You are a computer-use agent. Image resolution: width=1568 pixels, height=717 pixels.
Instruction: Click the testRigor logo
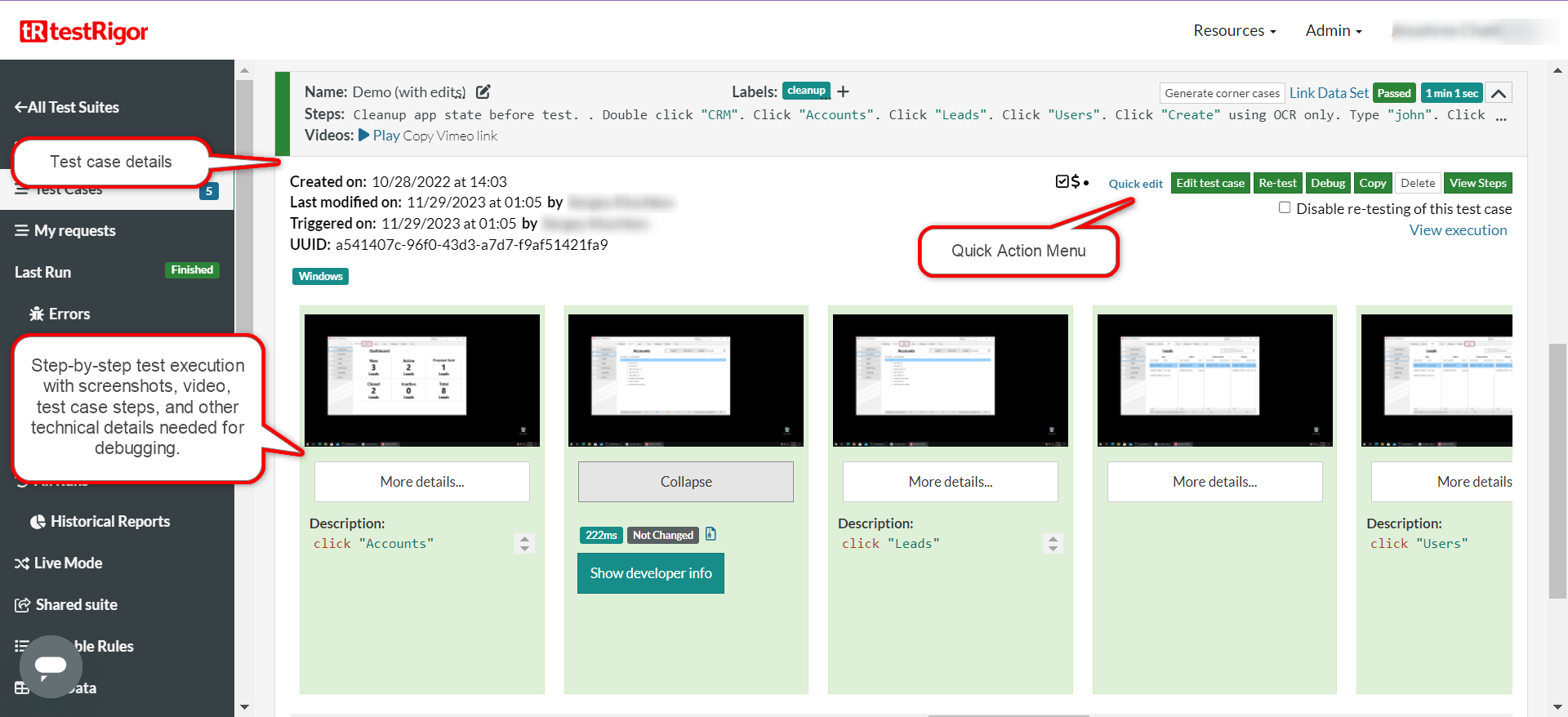click(x=84, y=32)
